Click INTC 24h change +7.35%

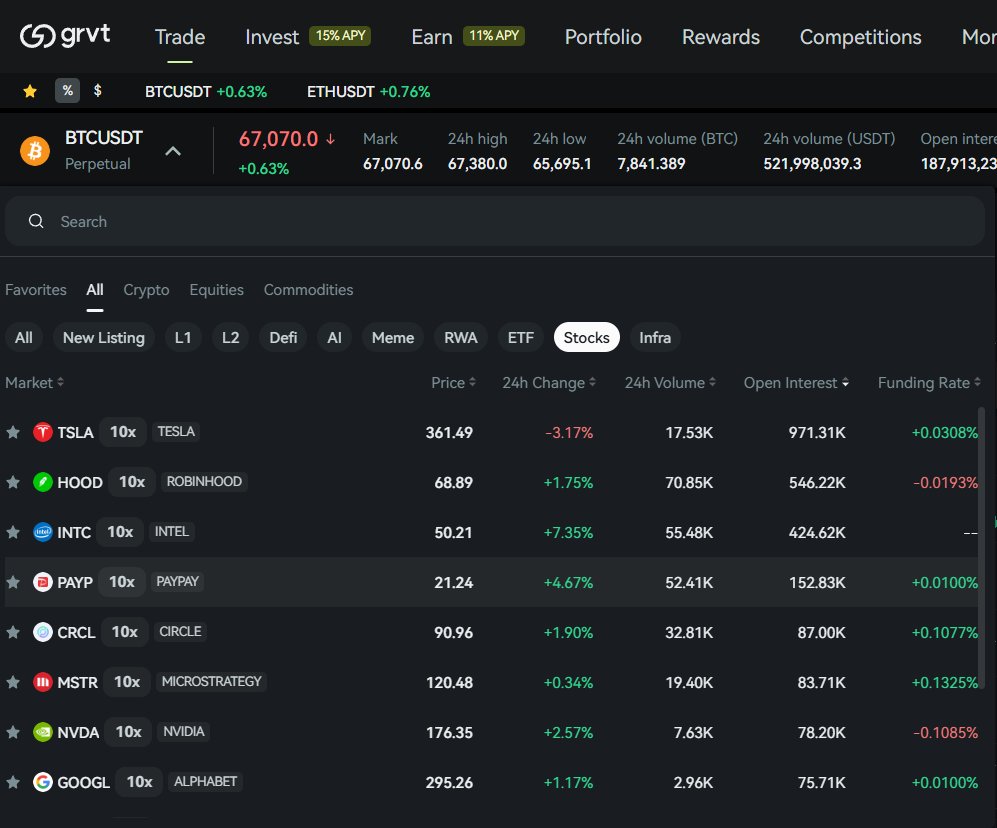(x=568, y=532)
